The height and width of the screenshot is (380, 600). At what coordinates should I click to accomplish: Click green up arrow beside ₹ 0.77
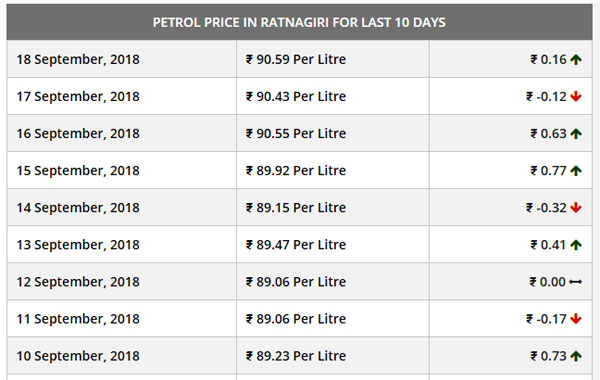[x=576, y=171]
